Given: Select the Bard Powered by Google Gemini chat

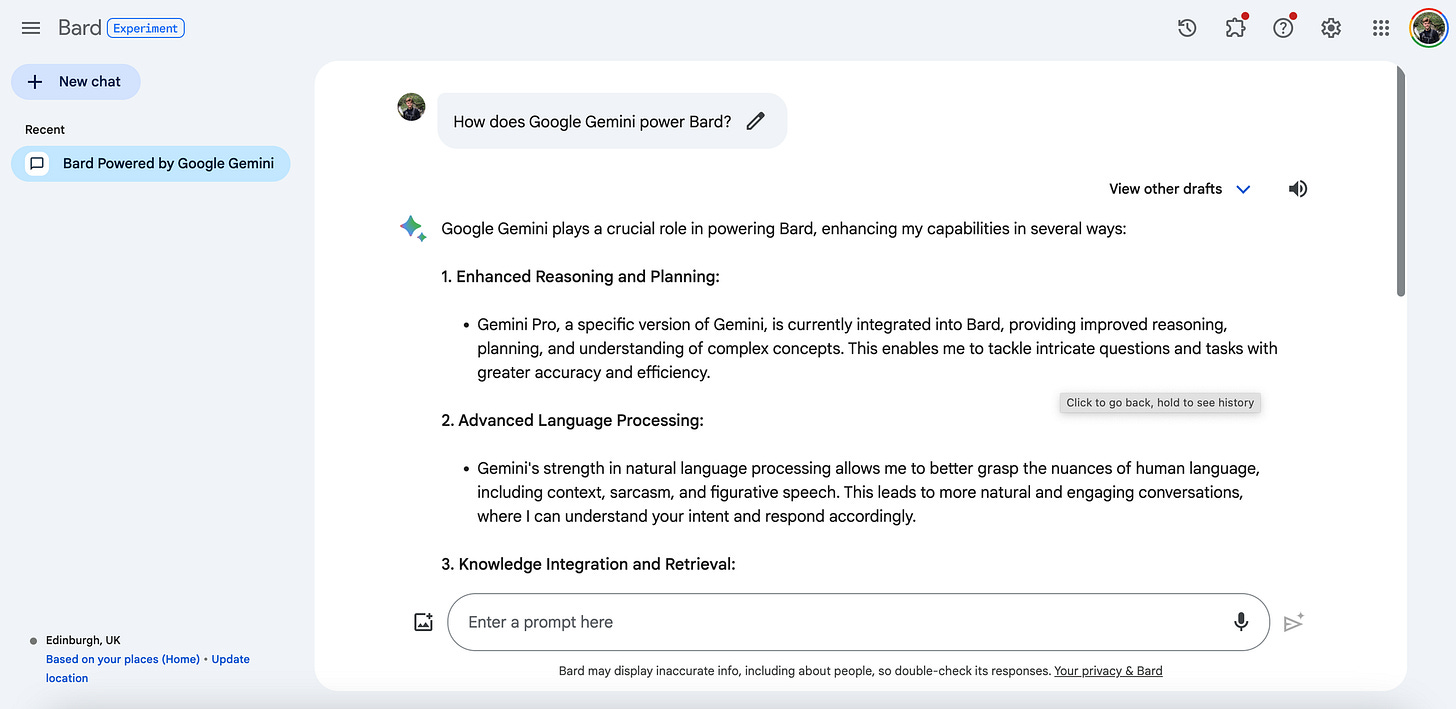Looking at the screenshot, I should (x=150, y=163).
